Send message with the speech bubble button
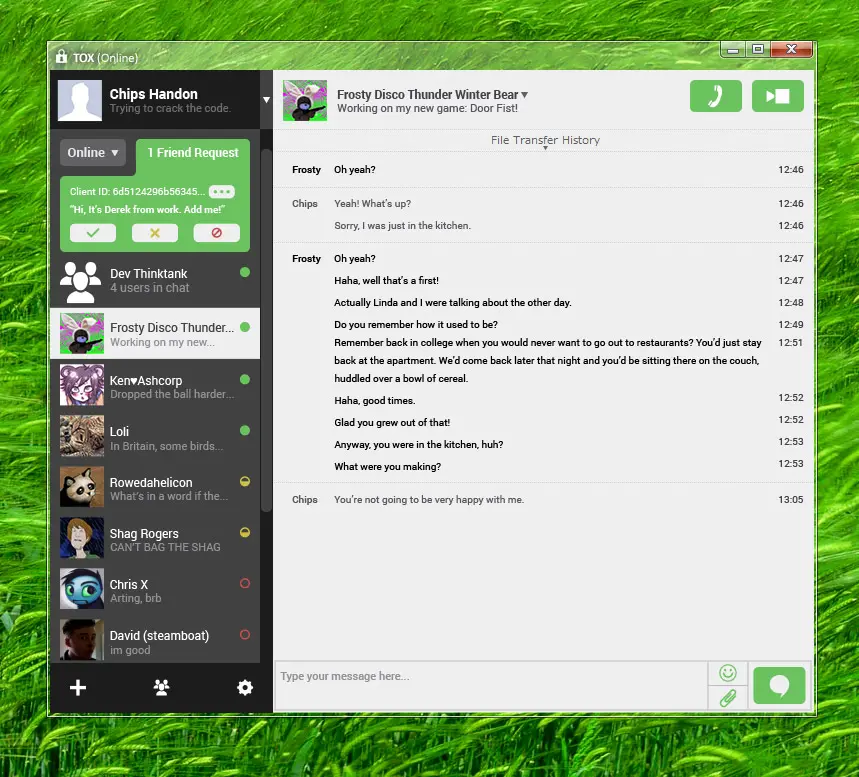Screen dimensions: 859x777 point(778,686)
